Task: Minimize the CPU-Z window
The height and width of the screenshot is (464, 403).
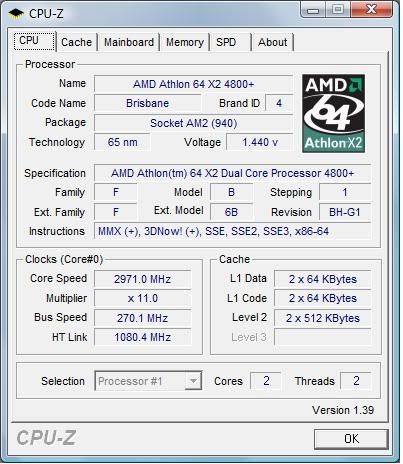Action: coord(312,10)
